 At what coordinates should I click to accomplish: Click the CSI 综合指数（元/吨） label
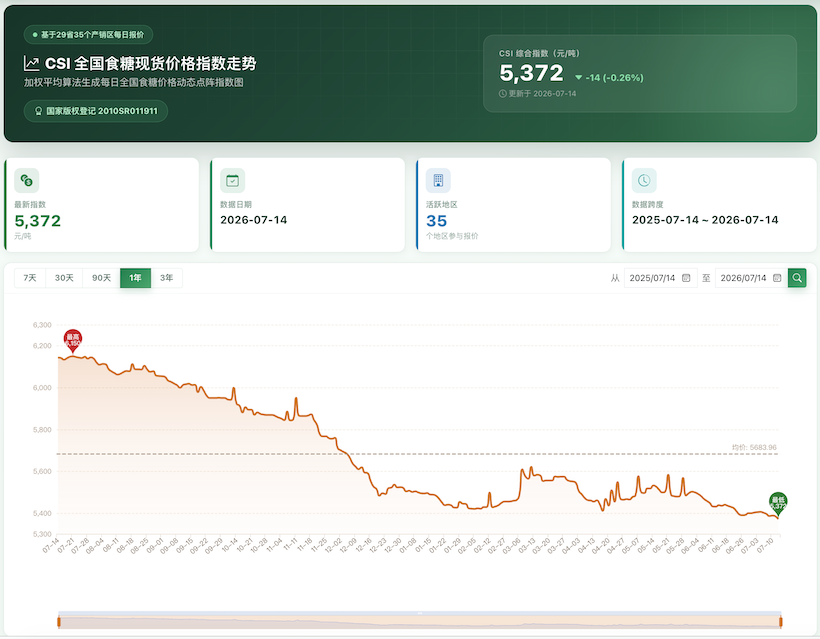(539, 53)
